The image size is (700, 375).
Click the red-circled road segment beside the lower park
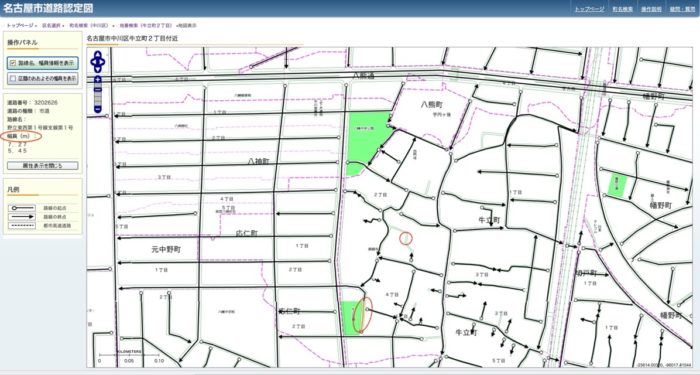(362, 315)
